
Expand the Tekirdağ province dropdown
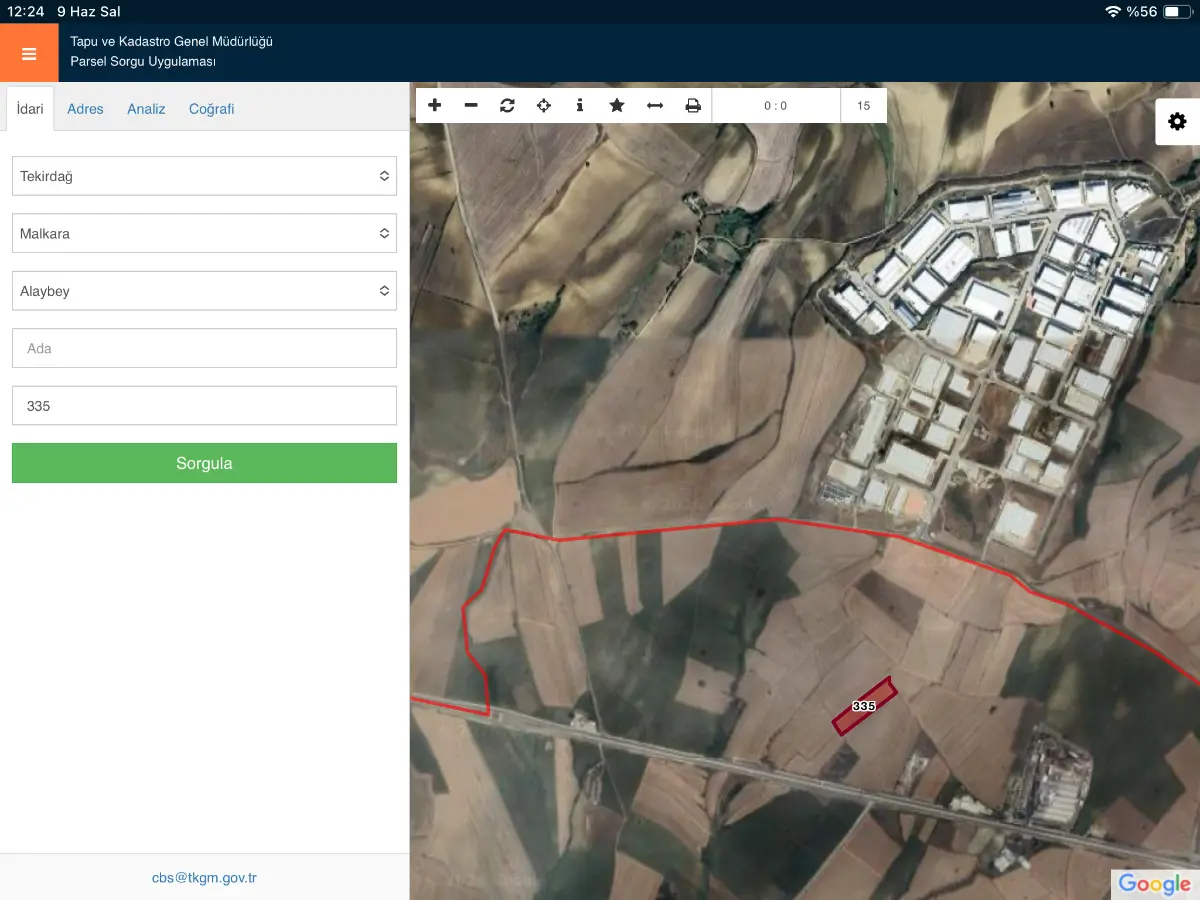click(204, 176)
